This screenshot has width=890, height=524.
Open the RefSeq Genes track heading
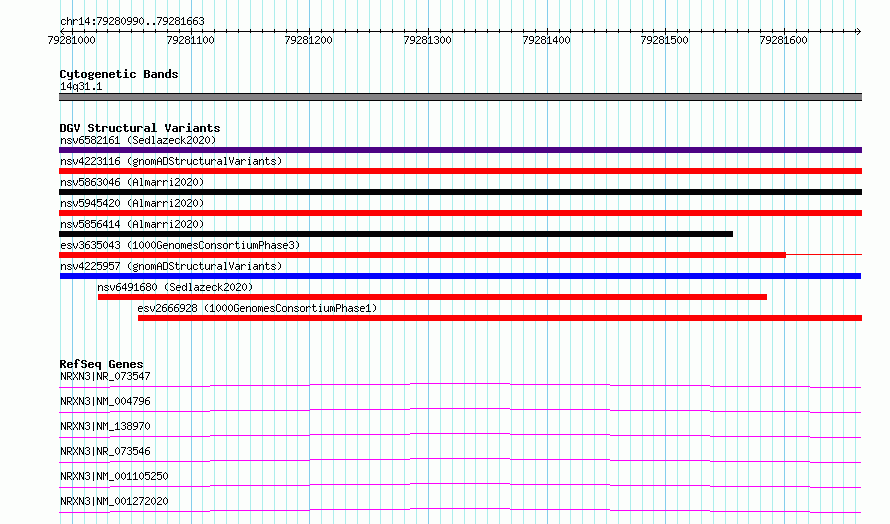click(102, 364)
